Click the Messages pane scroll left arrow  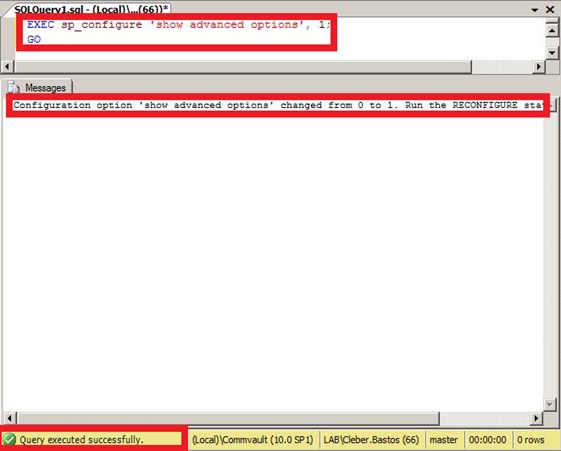9,418
